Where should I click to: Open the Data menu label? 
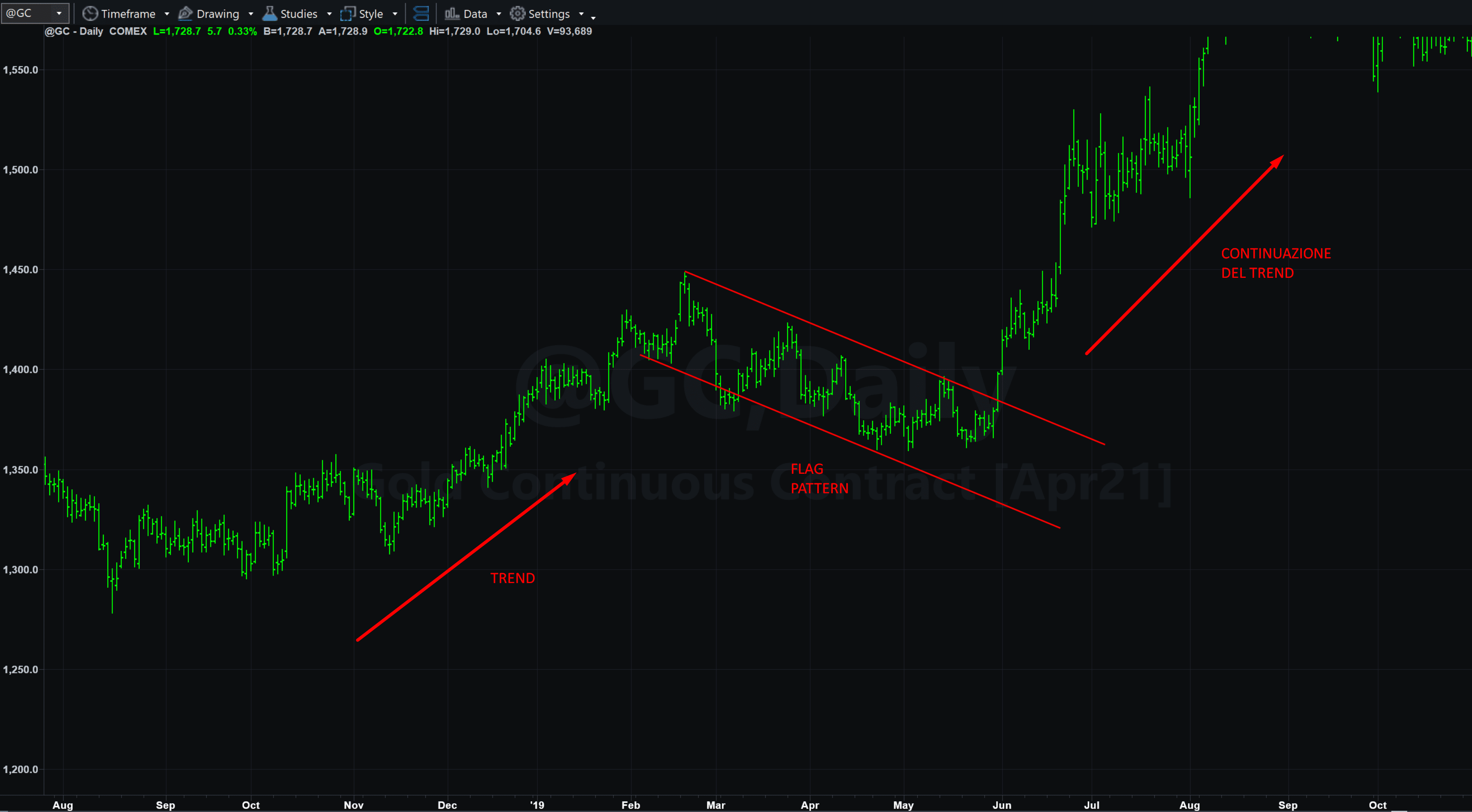475,14
